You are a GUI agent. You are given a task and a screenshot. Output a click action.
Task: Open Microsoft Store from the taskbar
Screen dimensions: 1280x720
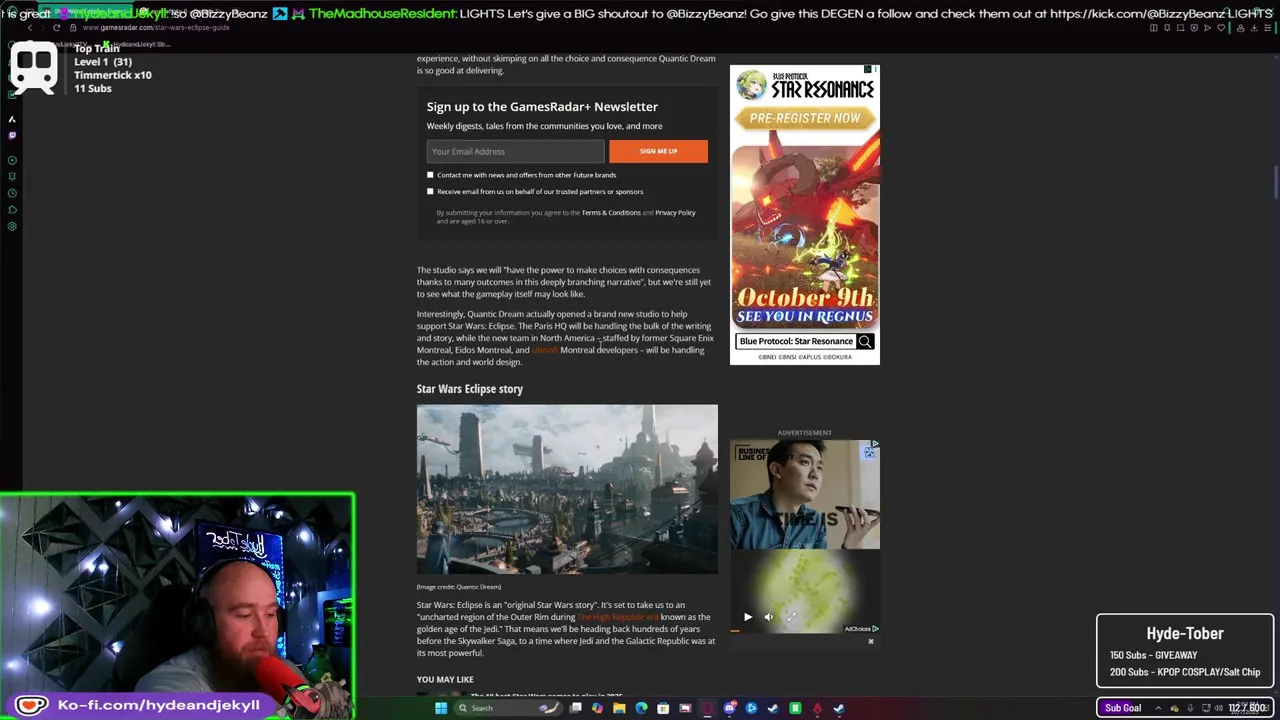[663, 708]
